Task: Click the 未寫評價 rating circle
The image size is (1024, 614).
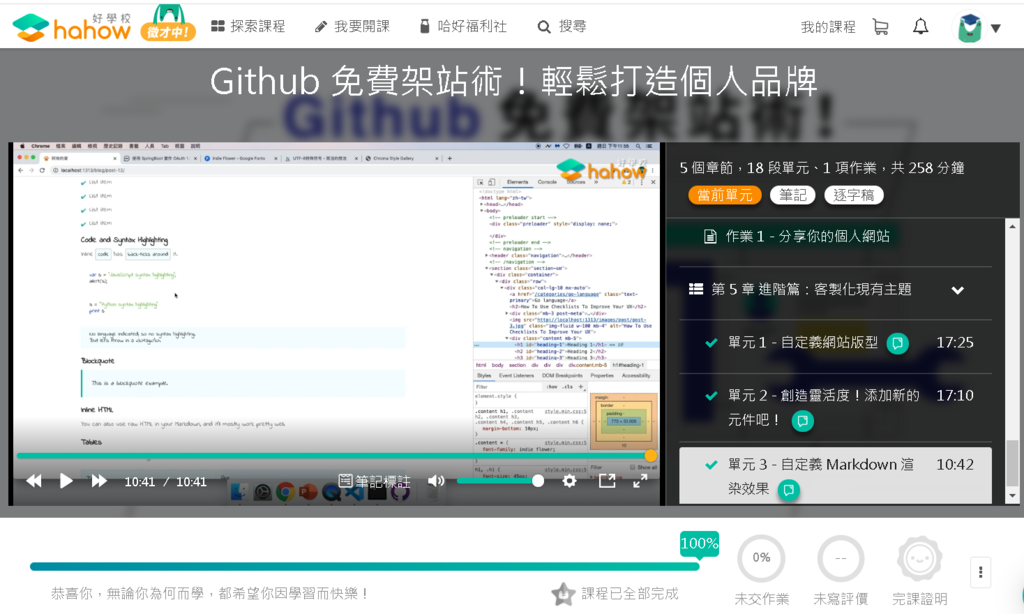Action: (x=840, y=558)
